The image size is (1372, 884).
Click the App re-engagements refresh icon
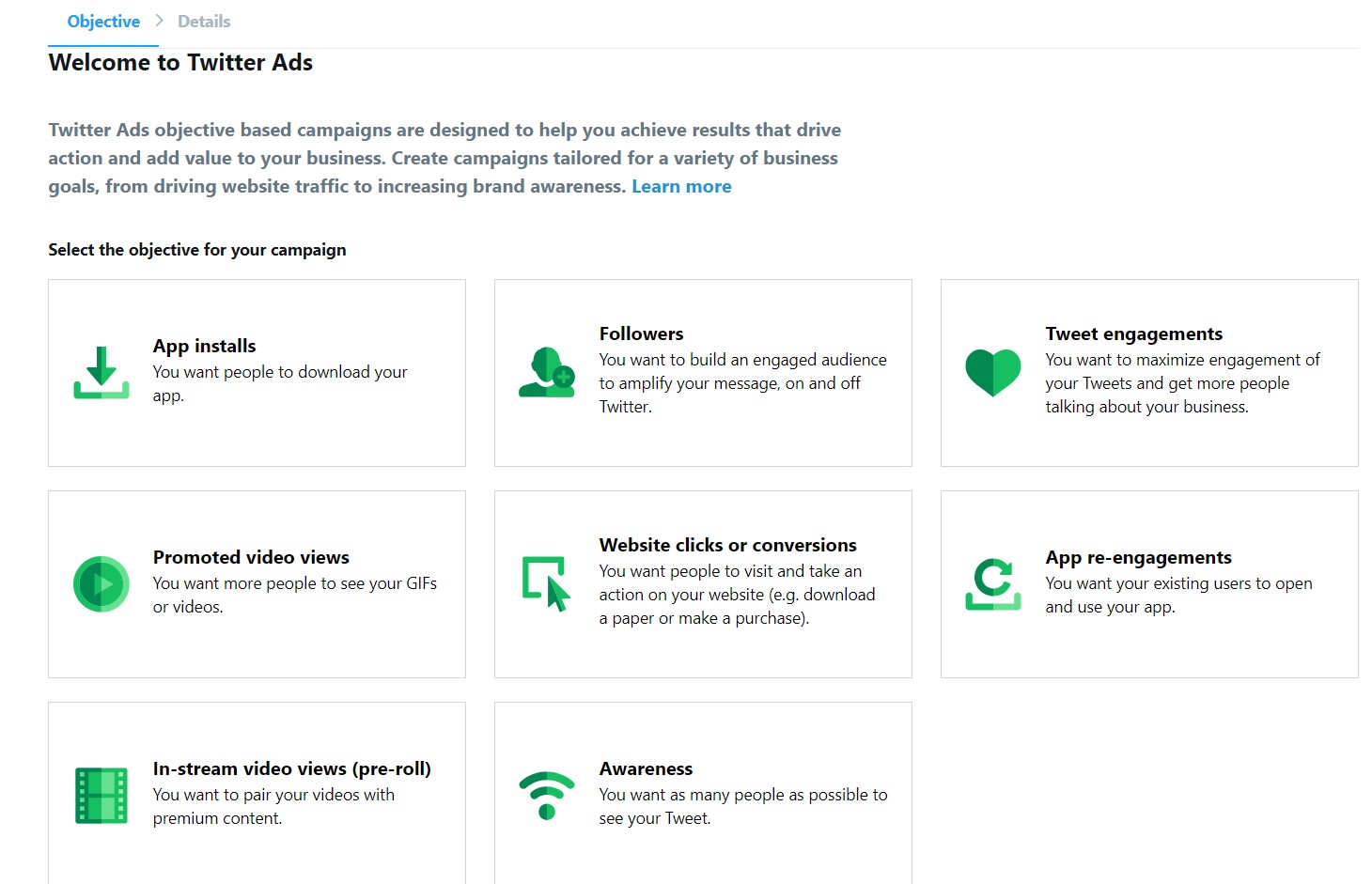(993, 583)
